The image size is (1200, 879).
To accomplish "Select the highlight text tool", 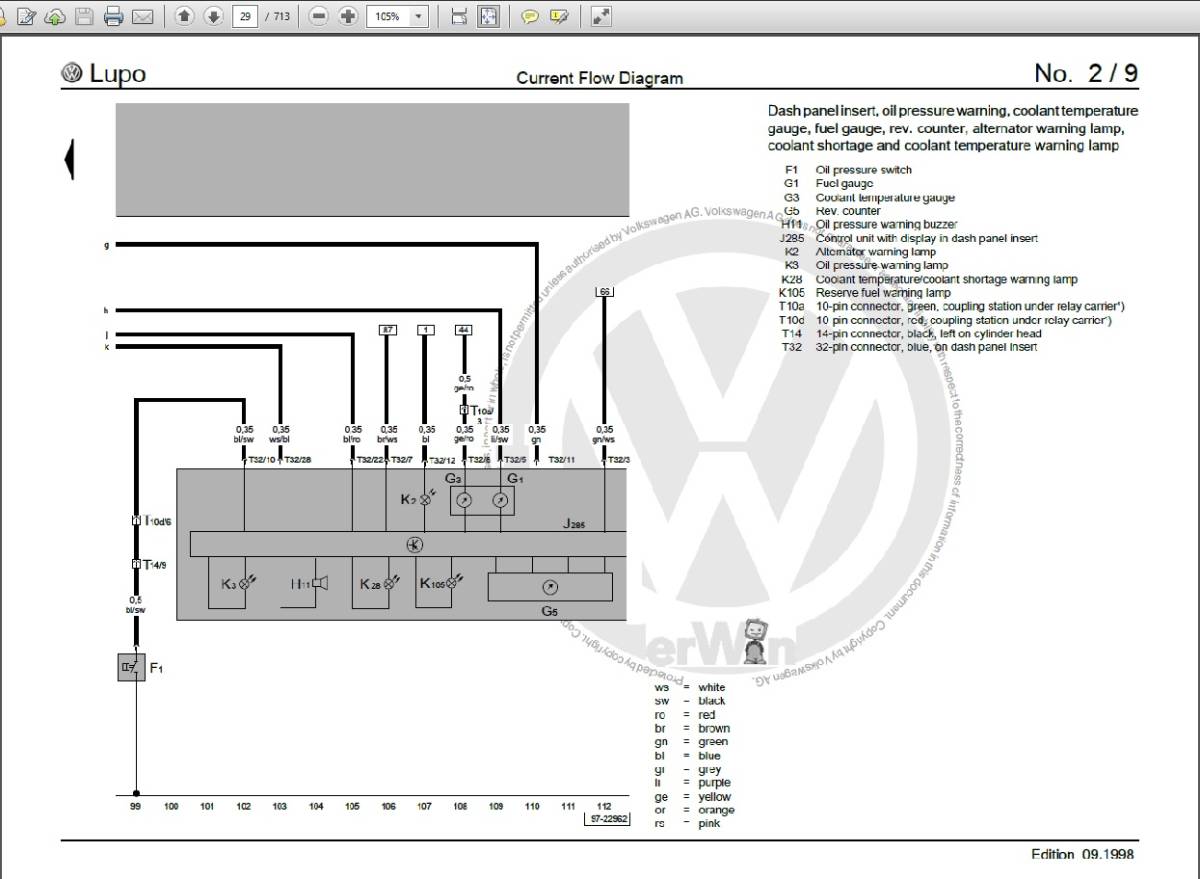I will (x=559, y=16).
